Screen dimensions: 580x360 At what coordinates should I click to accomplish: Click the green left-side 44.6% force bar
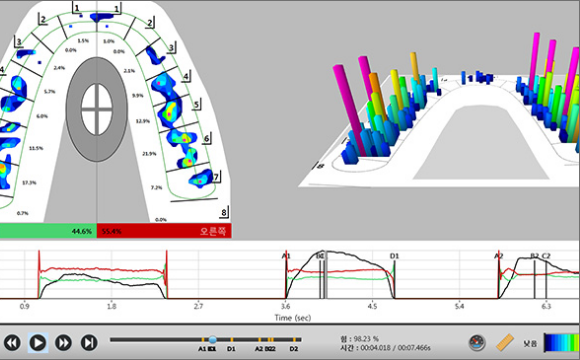click(48, 231)
